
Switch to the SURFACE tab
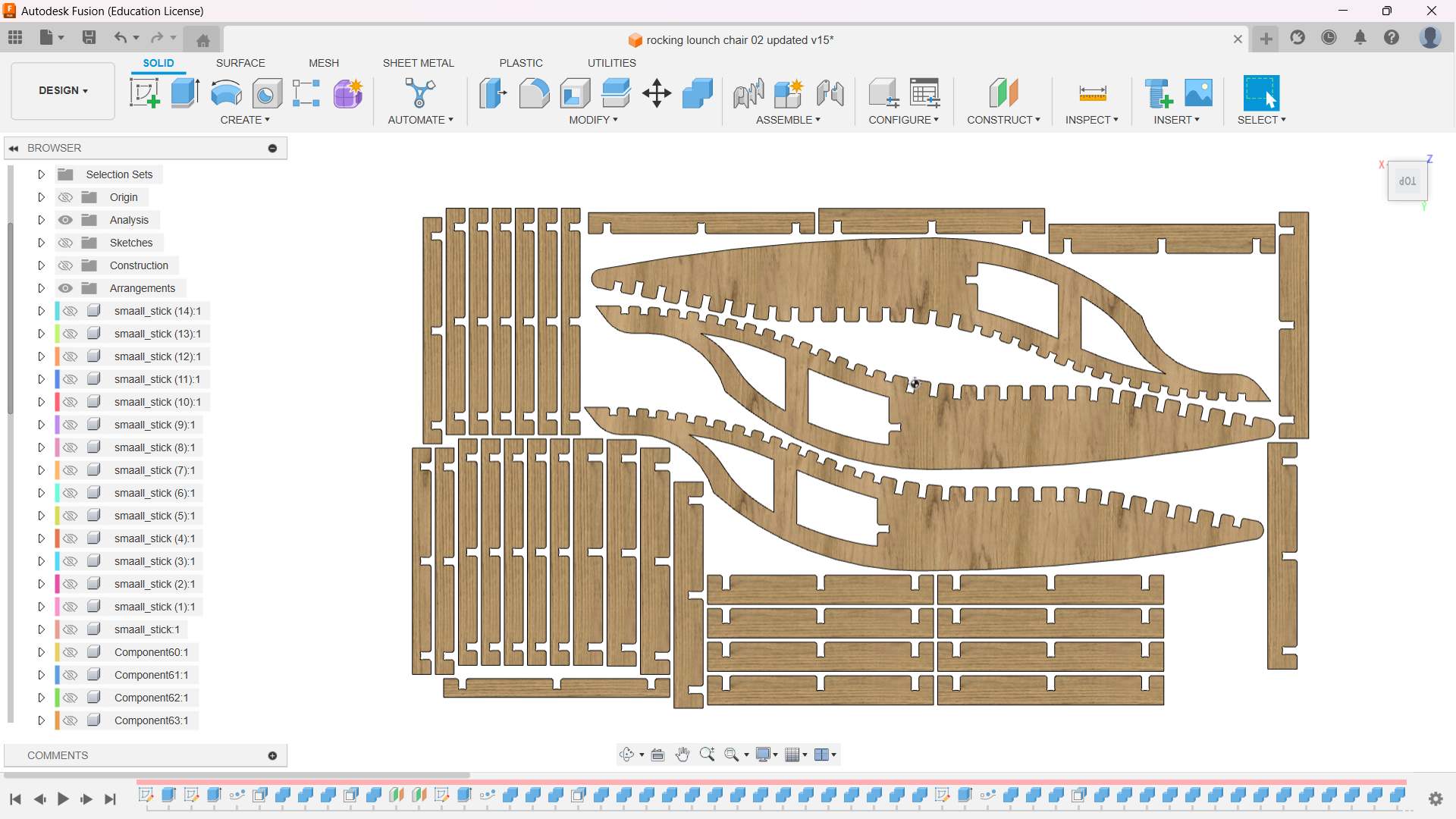pyautogui.click(x=240, y=63)
